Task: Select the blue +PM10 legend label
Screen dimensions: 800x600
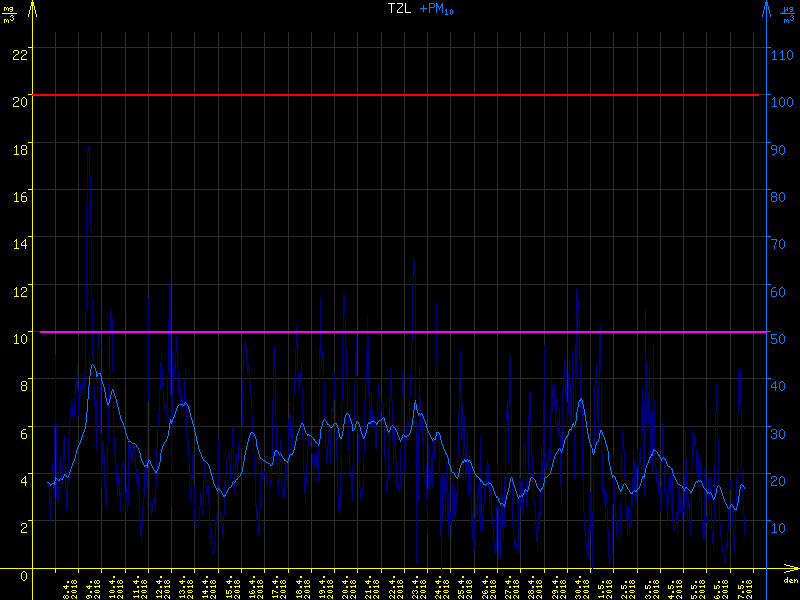Action: [x=436, y=9]
